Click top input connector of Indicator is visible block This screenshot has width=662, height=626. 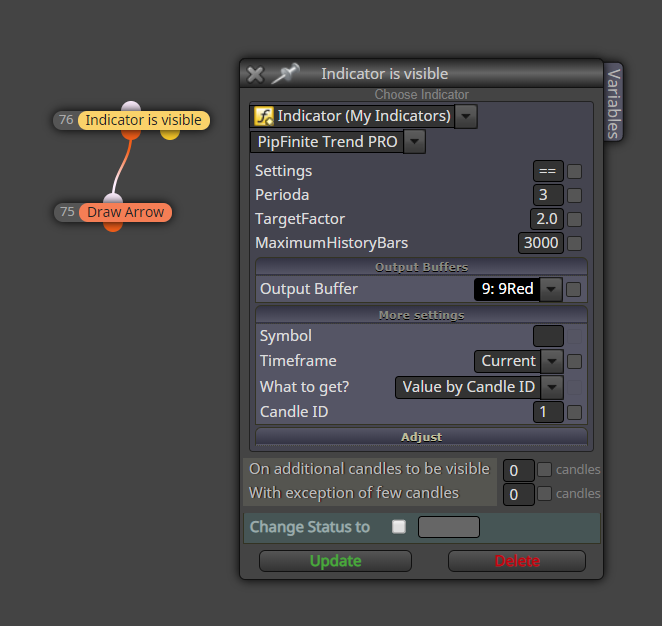131,106
